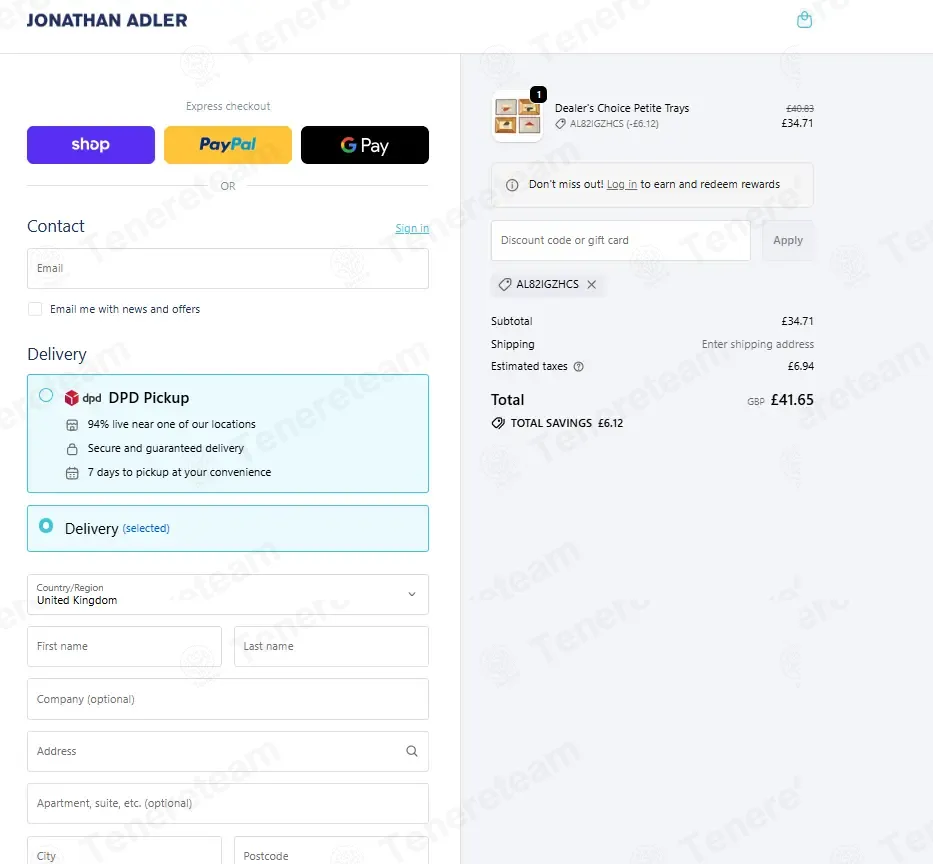Image resolution: width=933 pixels, height=864 pixels.
Task: Focus the Apartment, suite field
Action: point(228,803)
